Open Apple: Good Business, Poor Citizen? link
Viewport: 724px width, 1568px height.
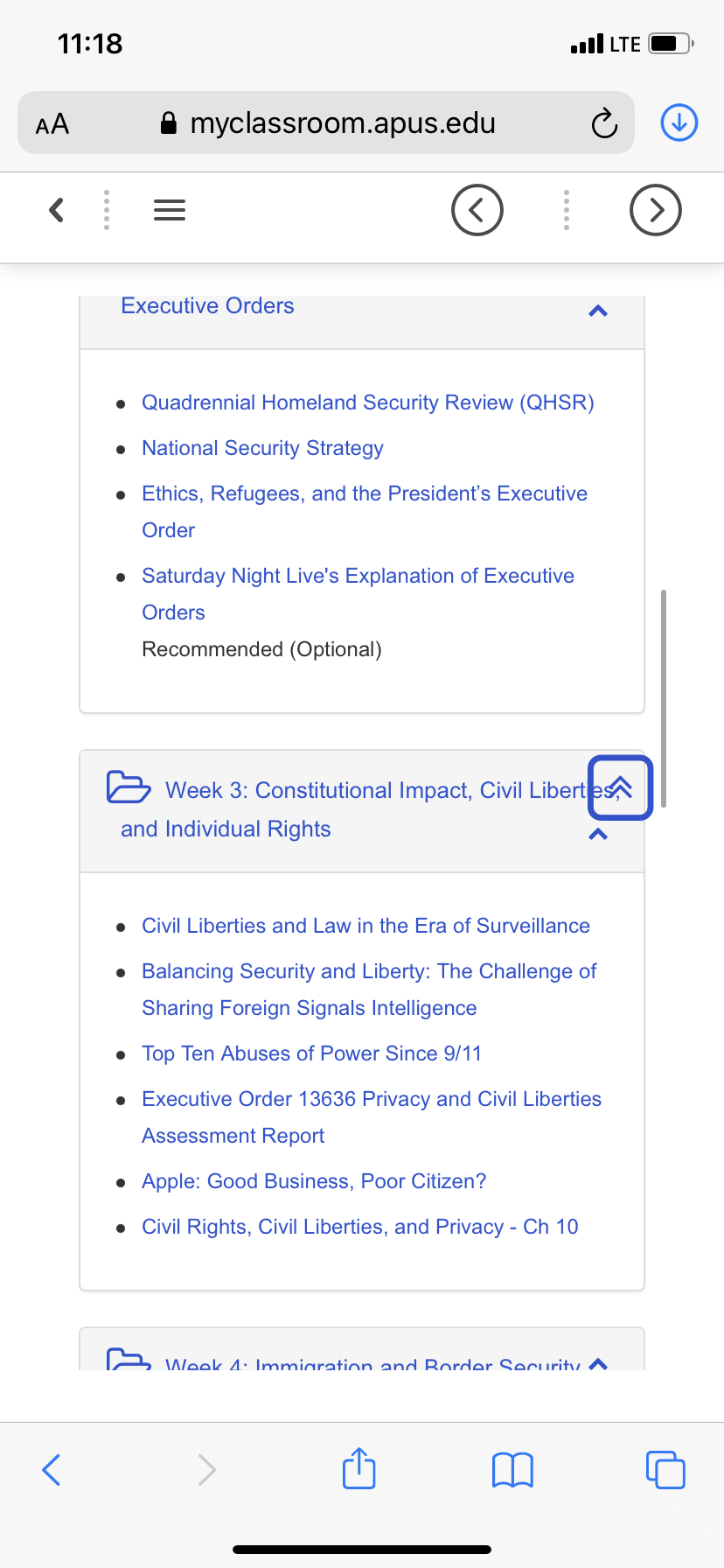pyautogui.click(x=314, y=1181)
